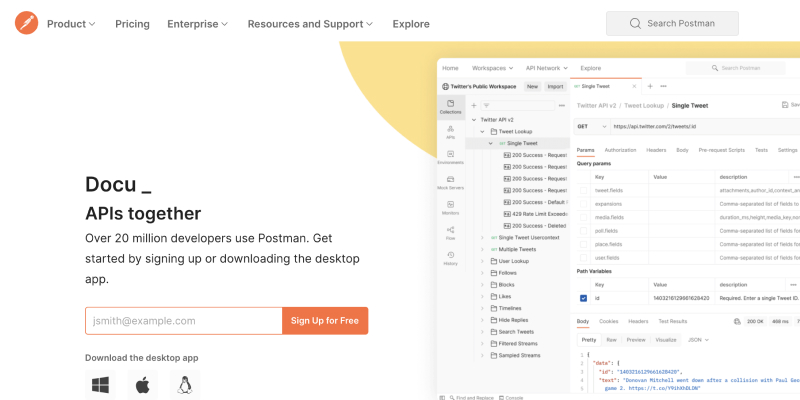Click the request URL field
This screenshot has width=800, height=400.
(705, 126)
